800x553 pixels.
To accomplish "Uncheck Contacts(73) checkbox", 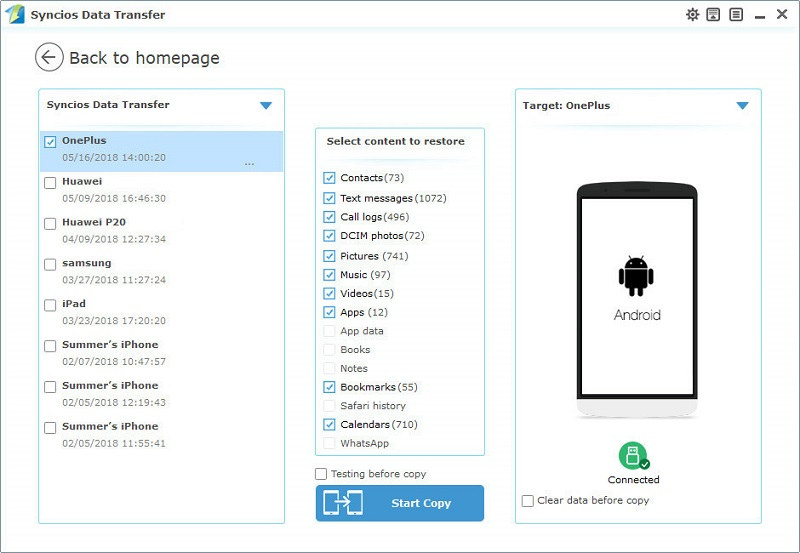I will pos(329,178).
